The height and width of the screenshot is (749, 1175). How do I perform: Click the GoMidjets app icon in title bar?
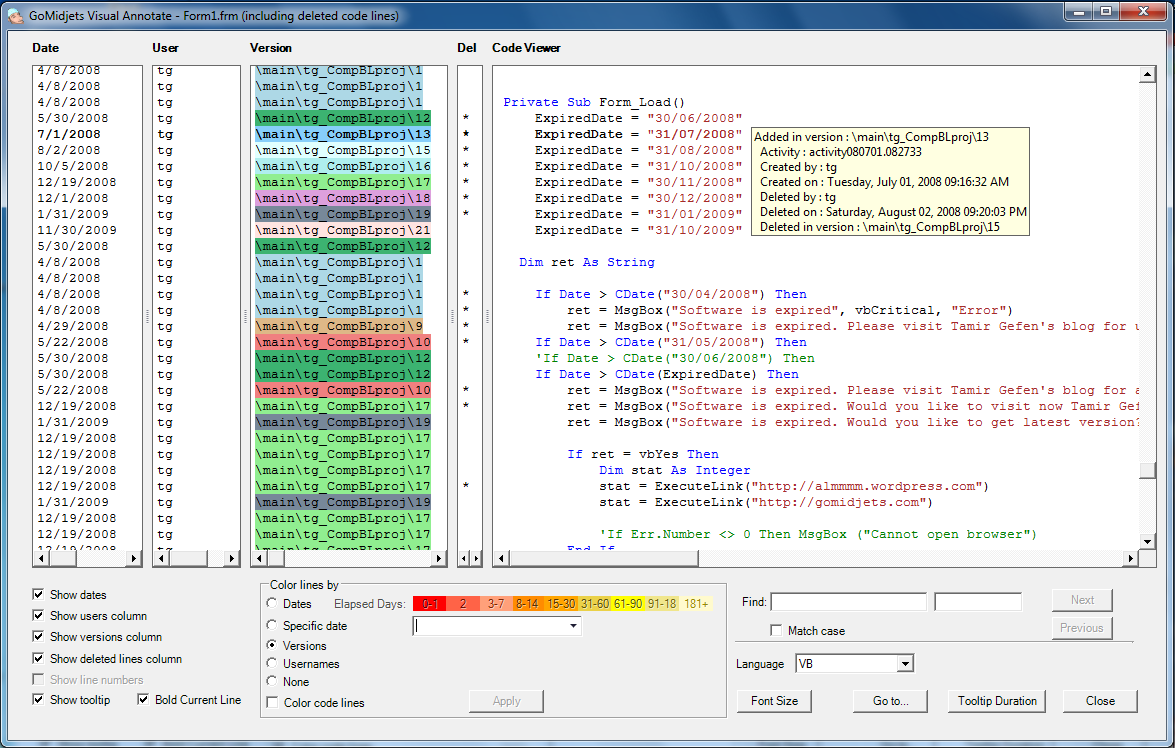point(16,16)
